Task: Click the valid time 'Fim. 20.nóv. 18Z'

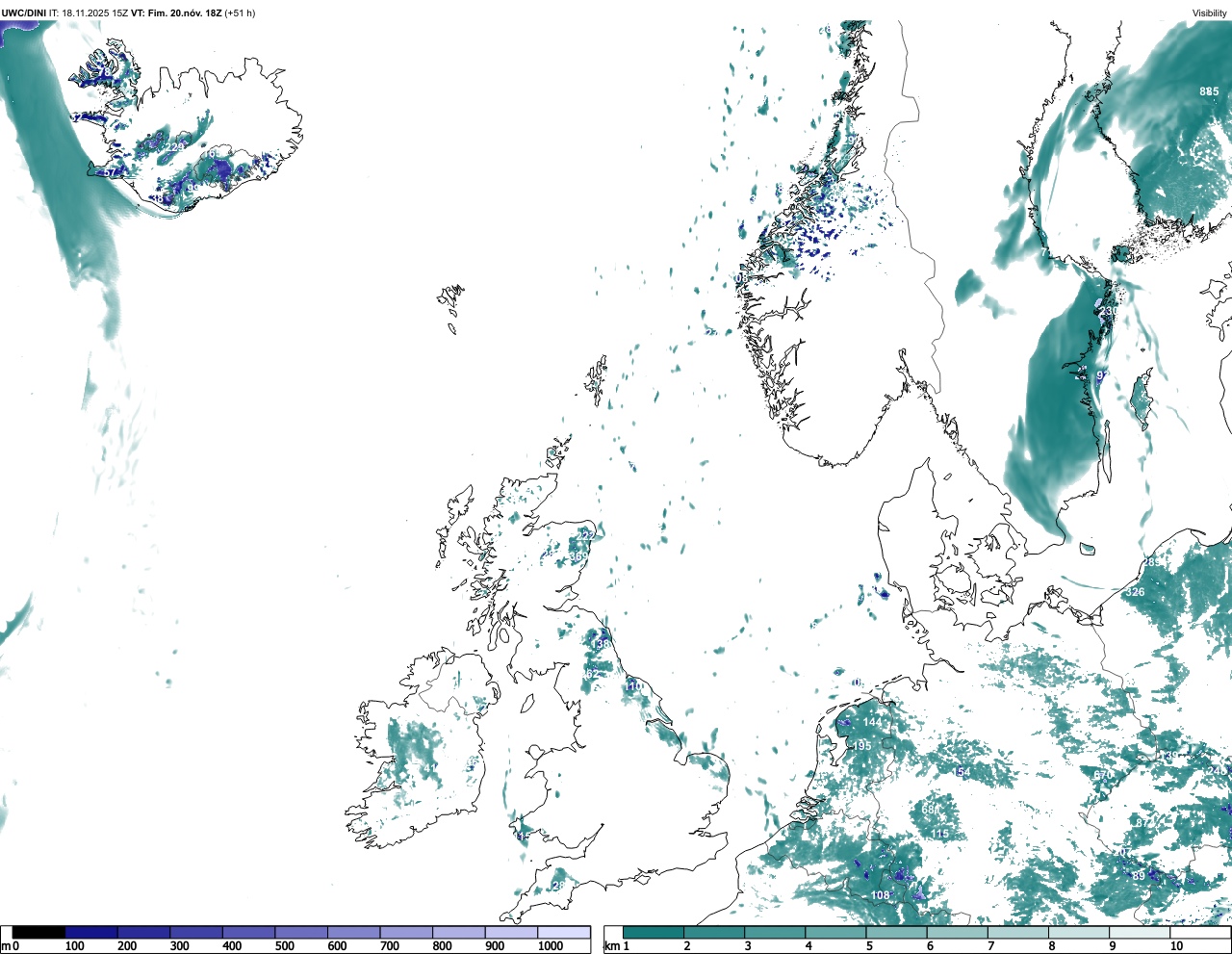Action: (185, 13)
